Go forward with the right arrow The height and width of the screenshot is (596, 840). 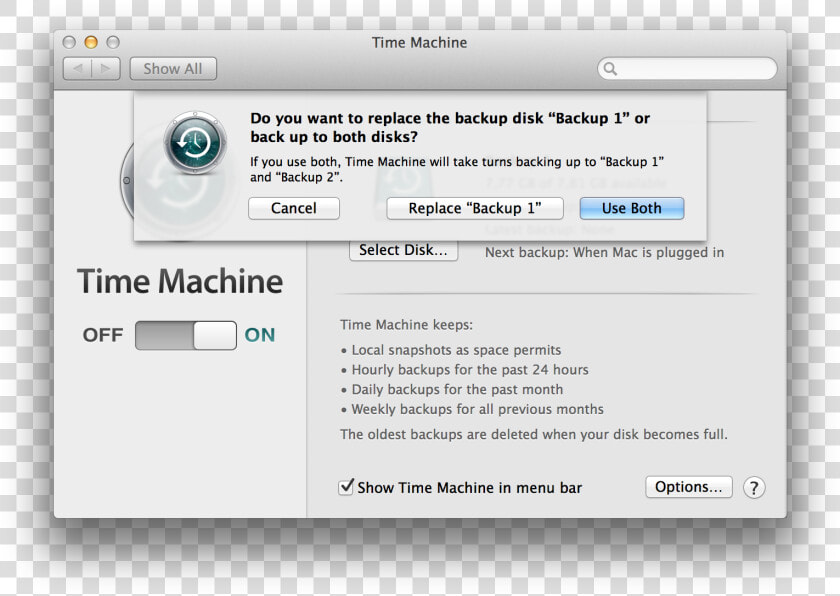106,69
